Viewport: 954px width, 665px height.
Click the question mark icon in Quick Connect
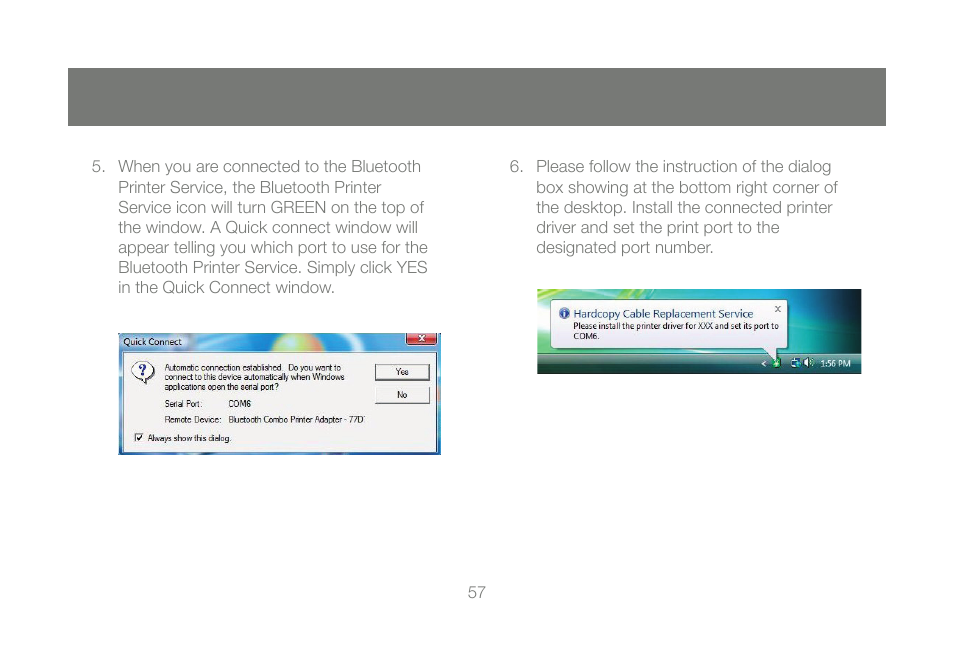144,371
